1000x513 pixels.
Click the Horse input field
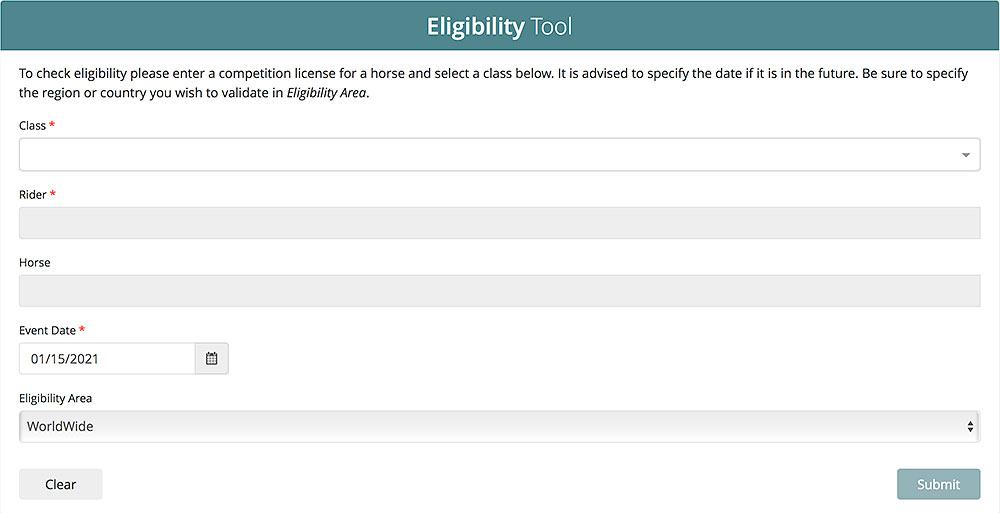click(499, 291)
